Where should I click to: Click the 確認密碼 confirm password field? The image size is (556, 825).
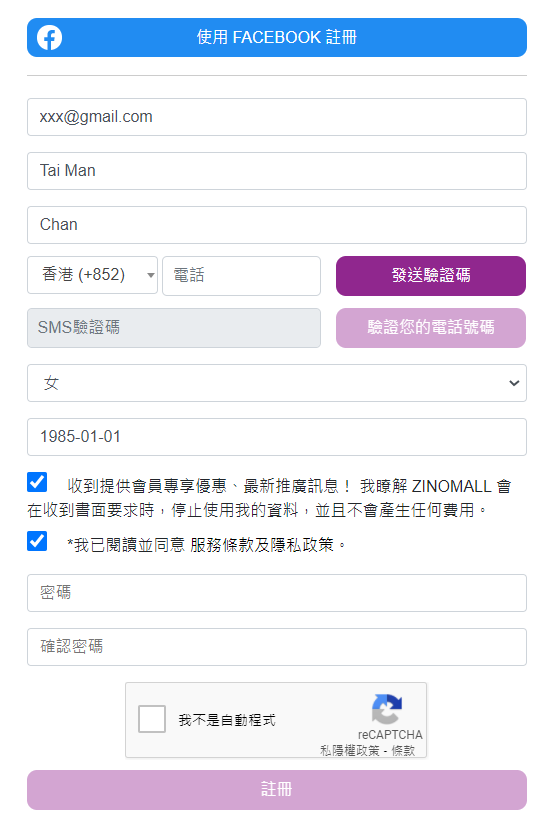(x=277, y=647)
